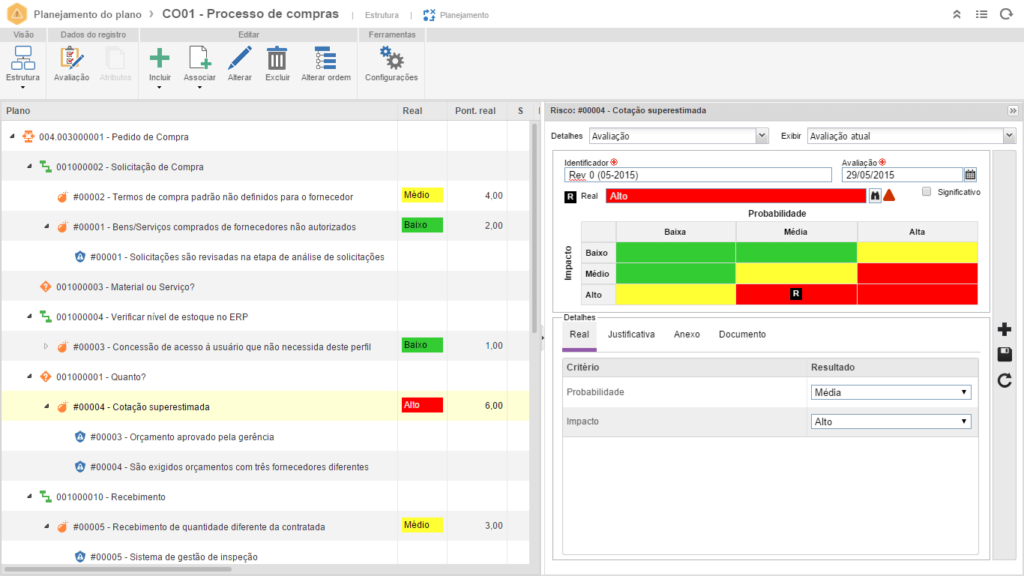Click the Incluir plus icon
1024x576 pixels.
coord(159,59)
